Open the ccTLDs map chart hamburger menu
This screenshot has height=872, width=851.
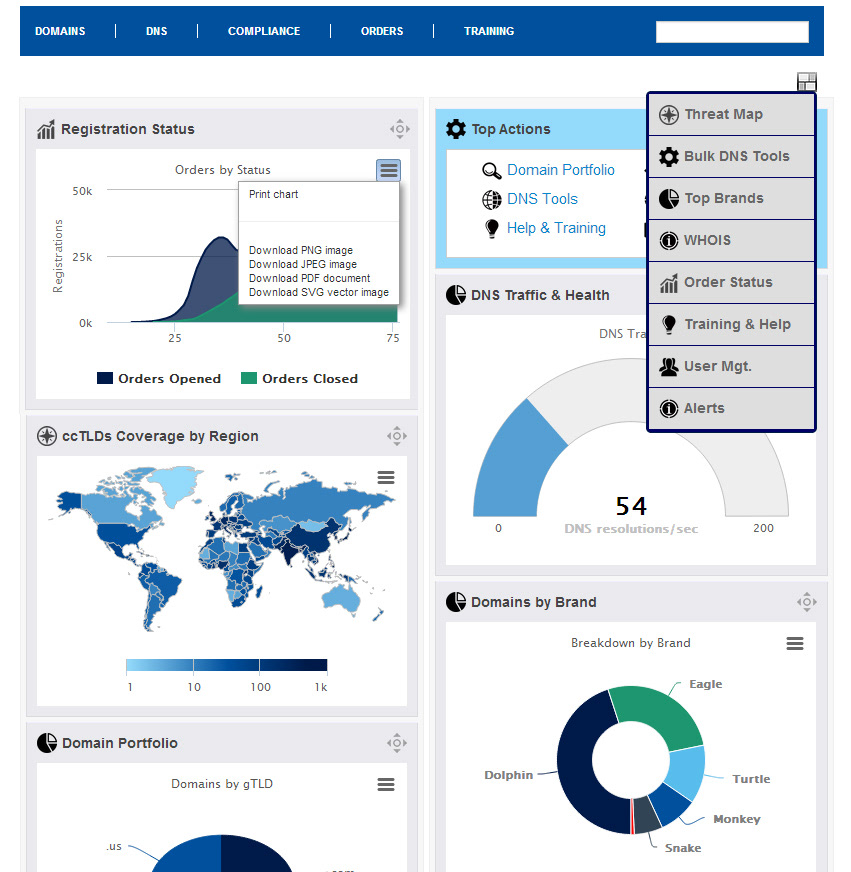pyautogui.click(x=385, y=478)
